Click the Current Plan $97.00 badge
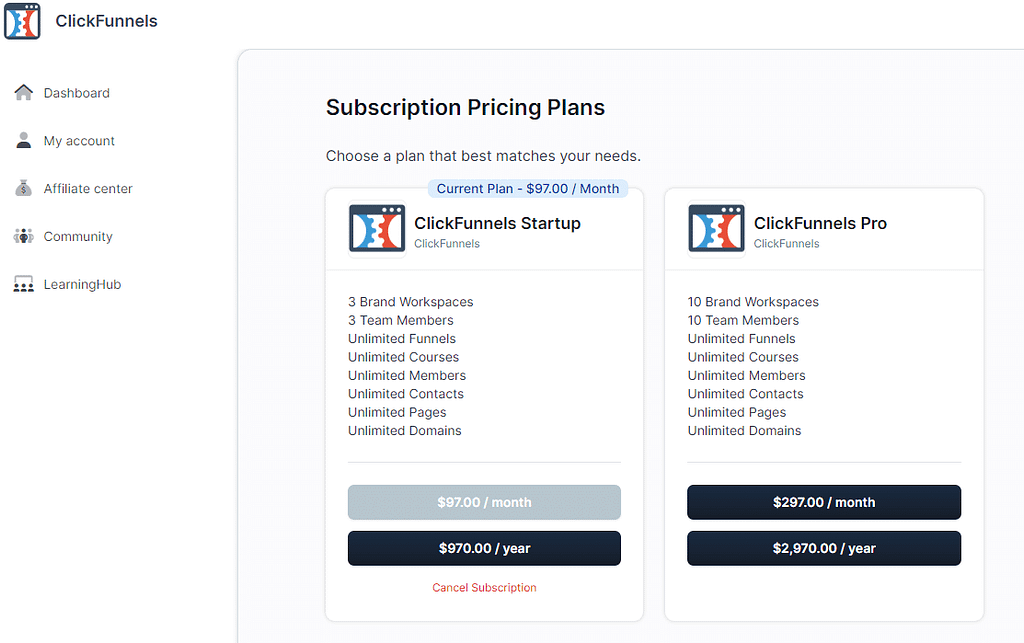1024x643 pixels. (x=528, y=189)
